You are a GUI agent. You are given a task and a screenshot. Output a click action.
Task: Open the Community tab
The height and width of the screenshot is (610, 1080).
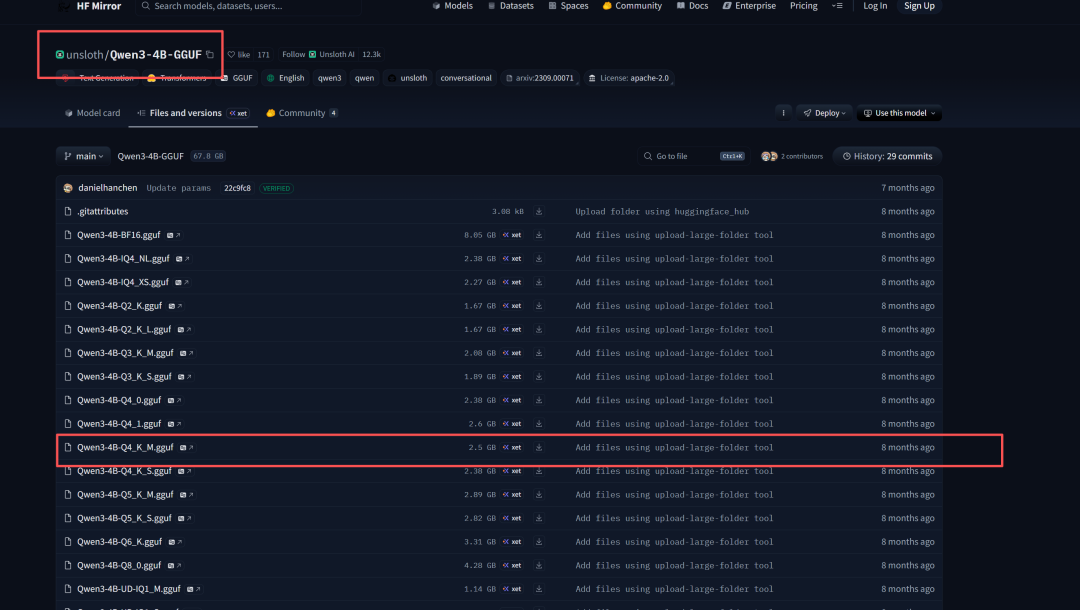pos(302,113)
